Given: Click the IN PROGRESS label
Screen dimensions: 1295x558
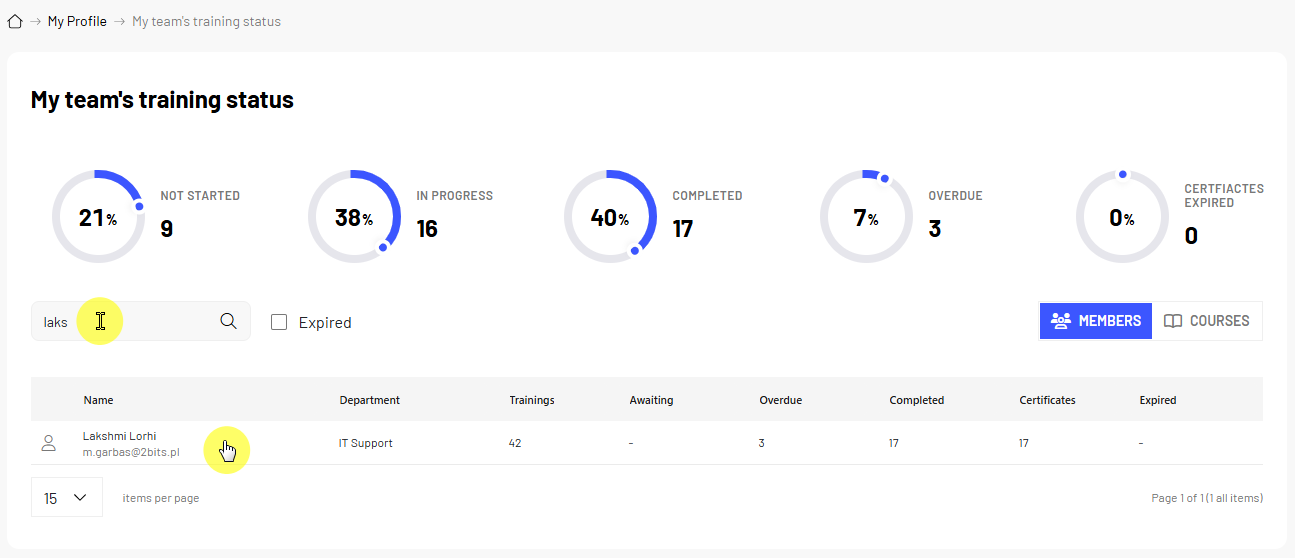Looking at the screenshot, I should pos(454,196).
